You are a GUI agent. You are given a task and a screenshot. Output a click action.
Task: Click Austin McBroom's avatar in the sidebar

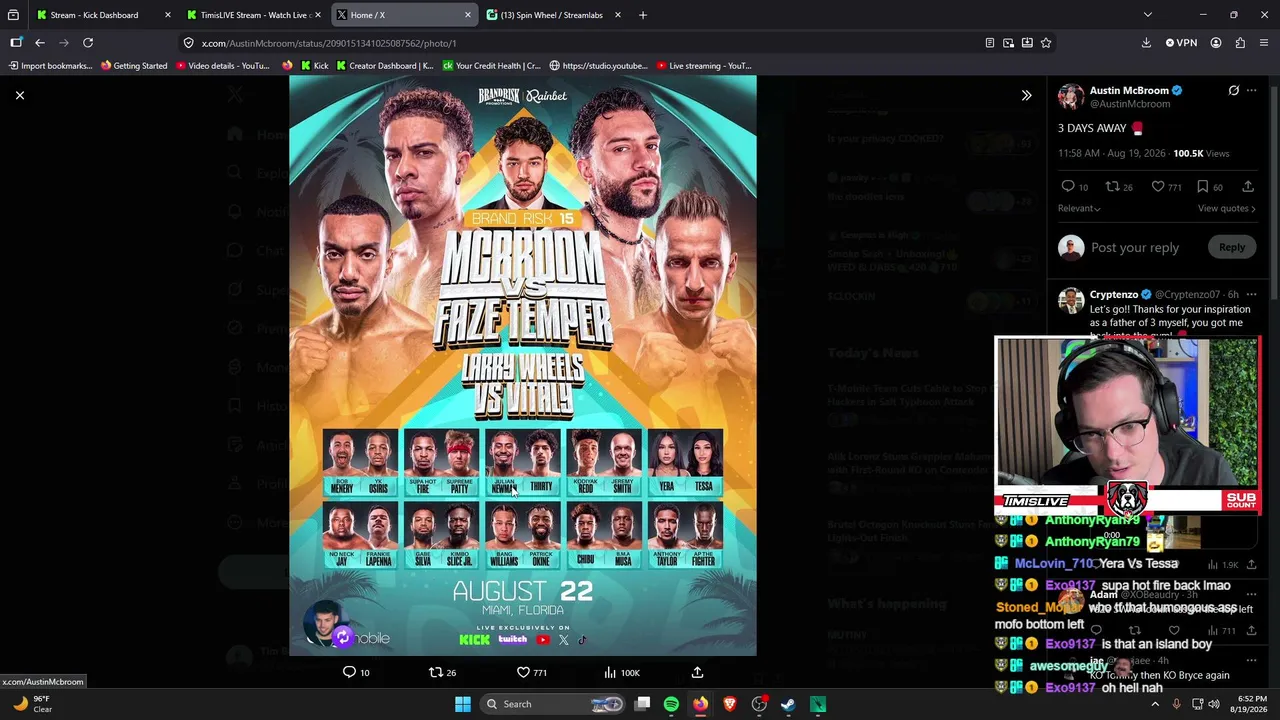click(x=1071, y=96)
